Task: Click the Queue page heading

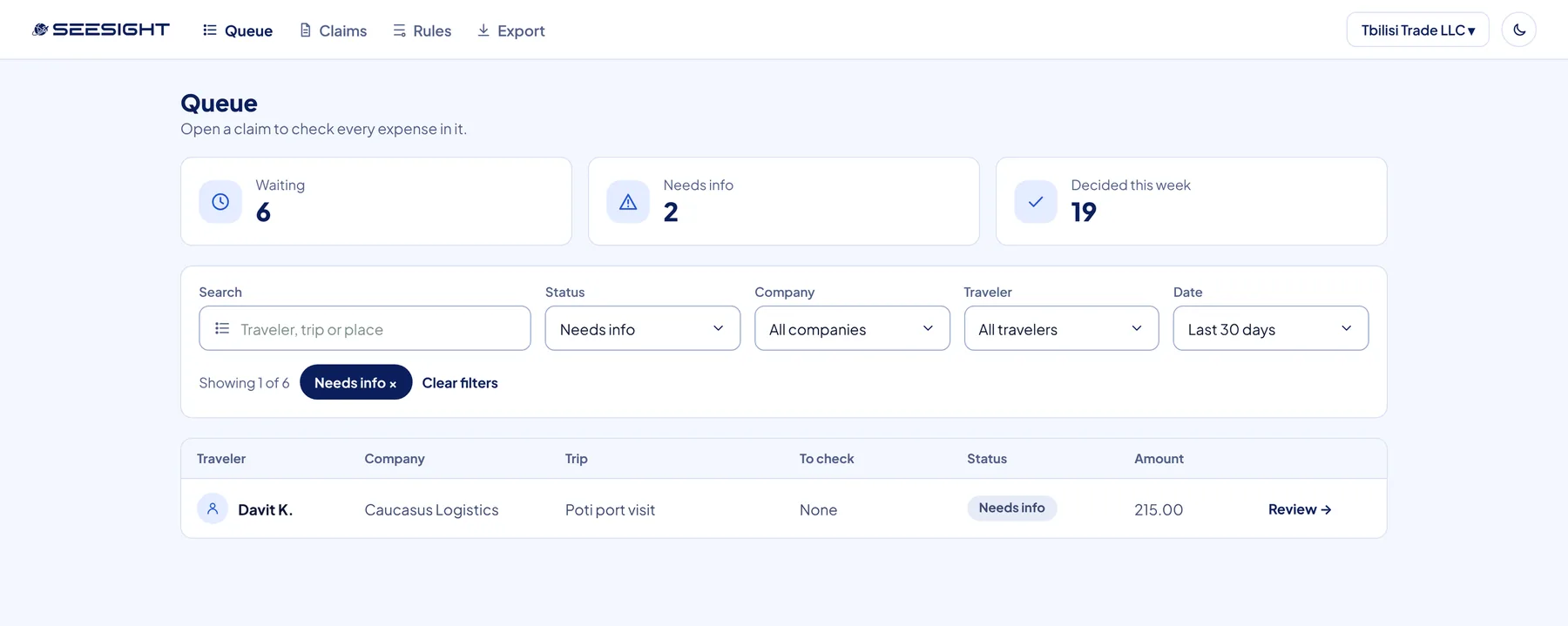Action: tap(219, 103)
